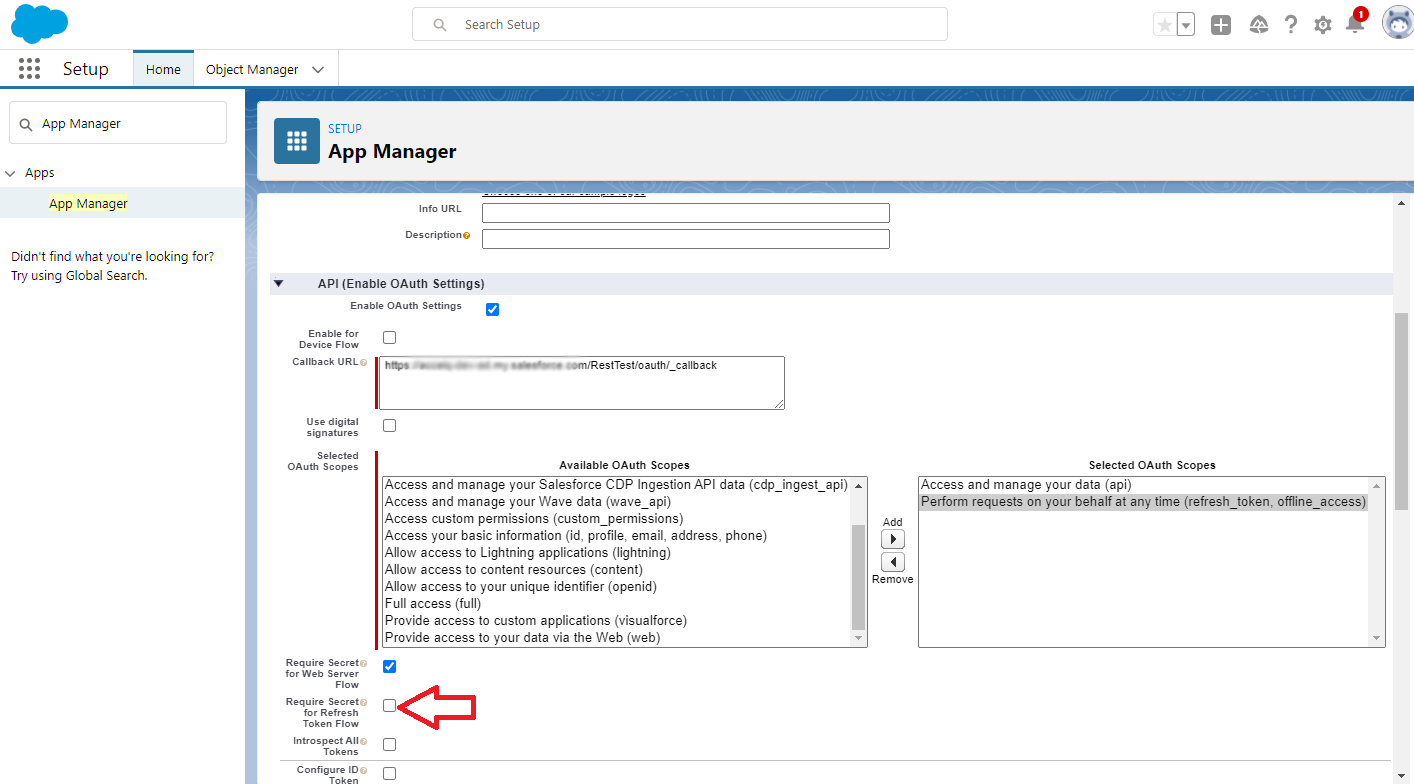1414x784 pixels.
Task: Open the favorites list dropdown arrow
Action: point(1186,25)
